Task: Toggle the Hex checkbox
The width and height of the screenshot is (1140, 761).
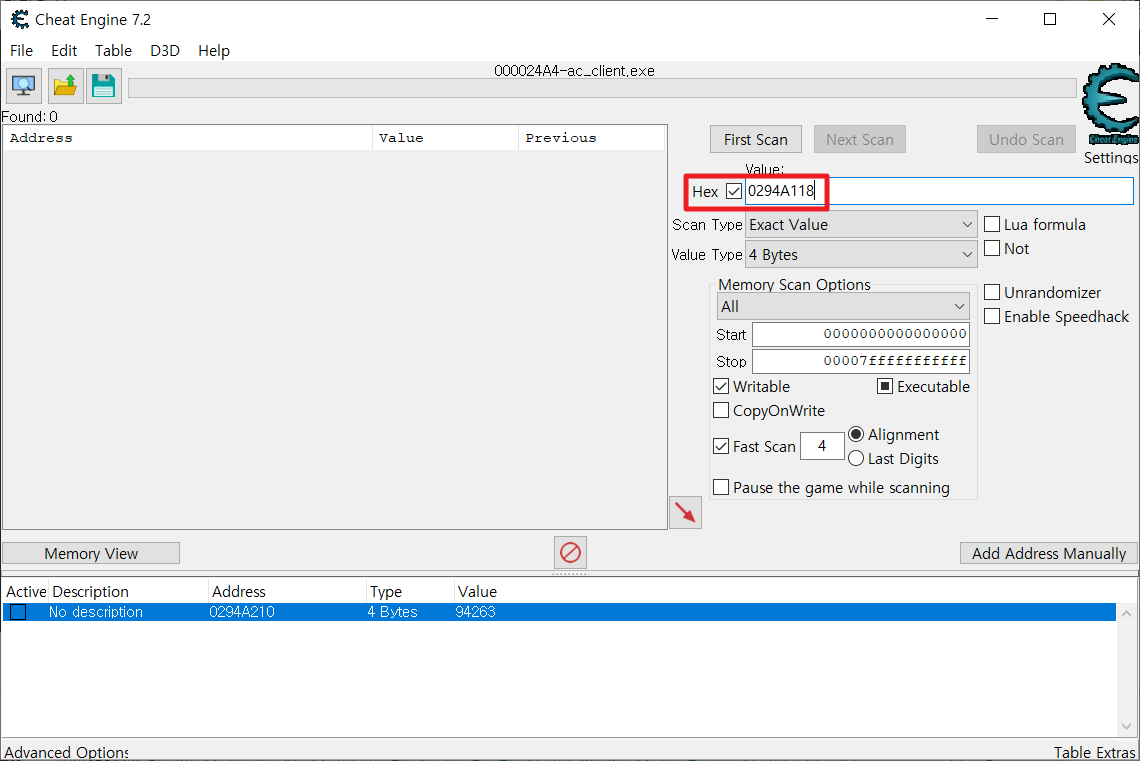Action: pos(734,191)
